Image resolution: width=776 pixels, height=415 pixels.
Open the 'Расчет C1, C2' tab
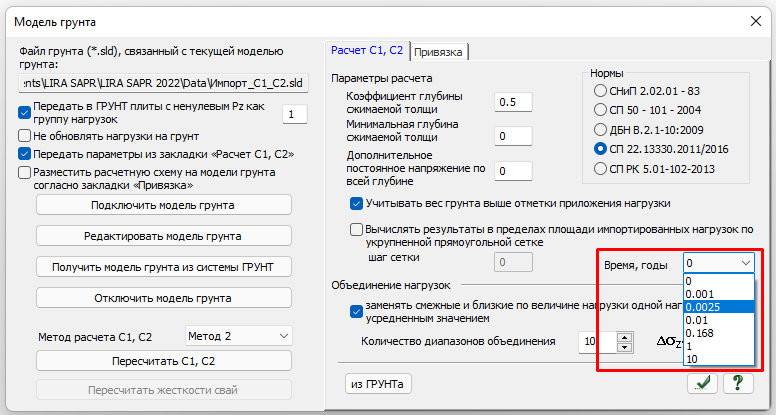[367, 50]
